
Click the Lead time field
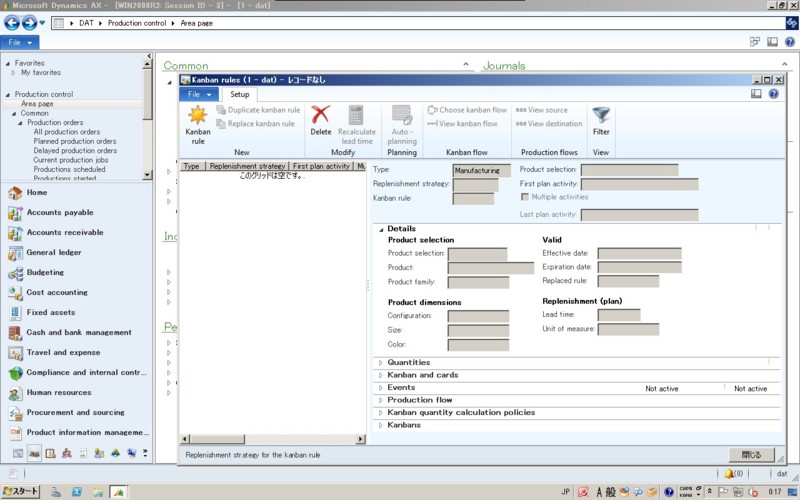[619, 315]
